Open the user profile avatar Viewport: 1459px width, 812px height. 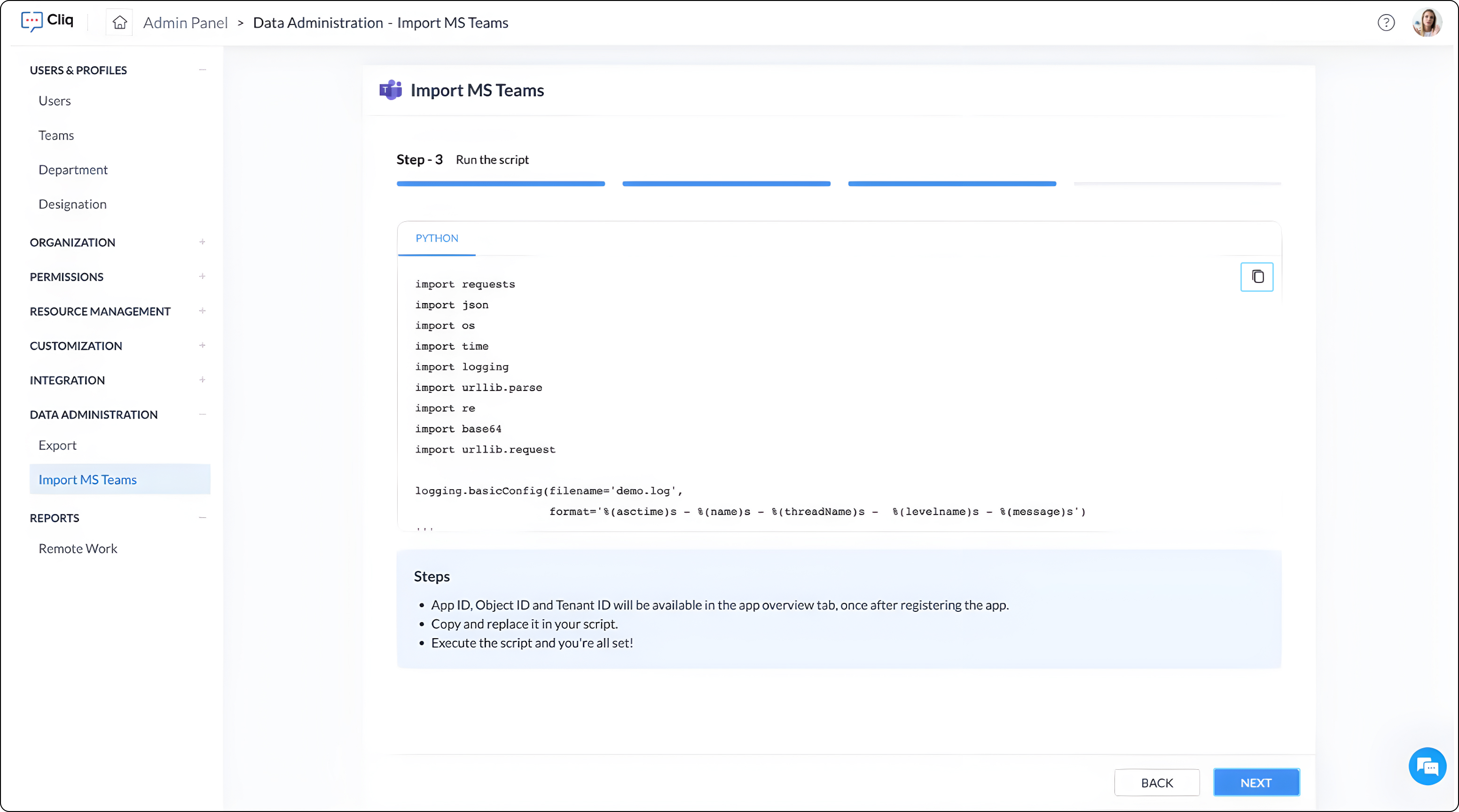pos(1427,23)
